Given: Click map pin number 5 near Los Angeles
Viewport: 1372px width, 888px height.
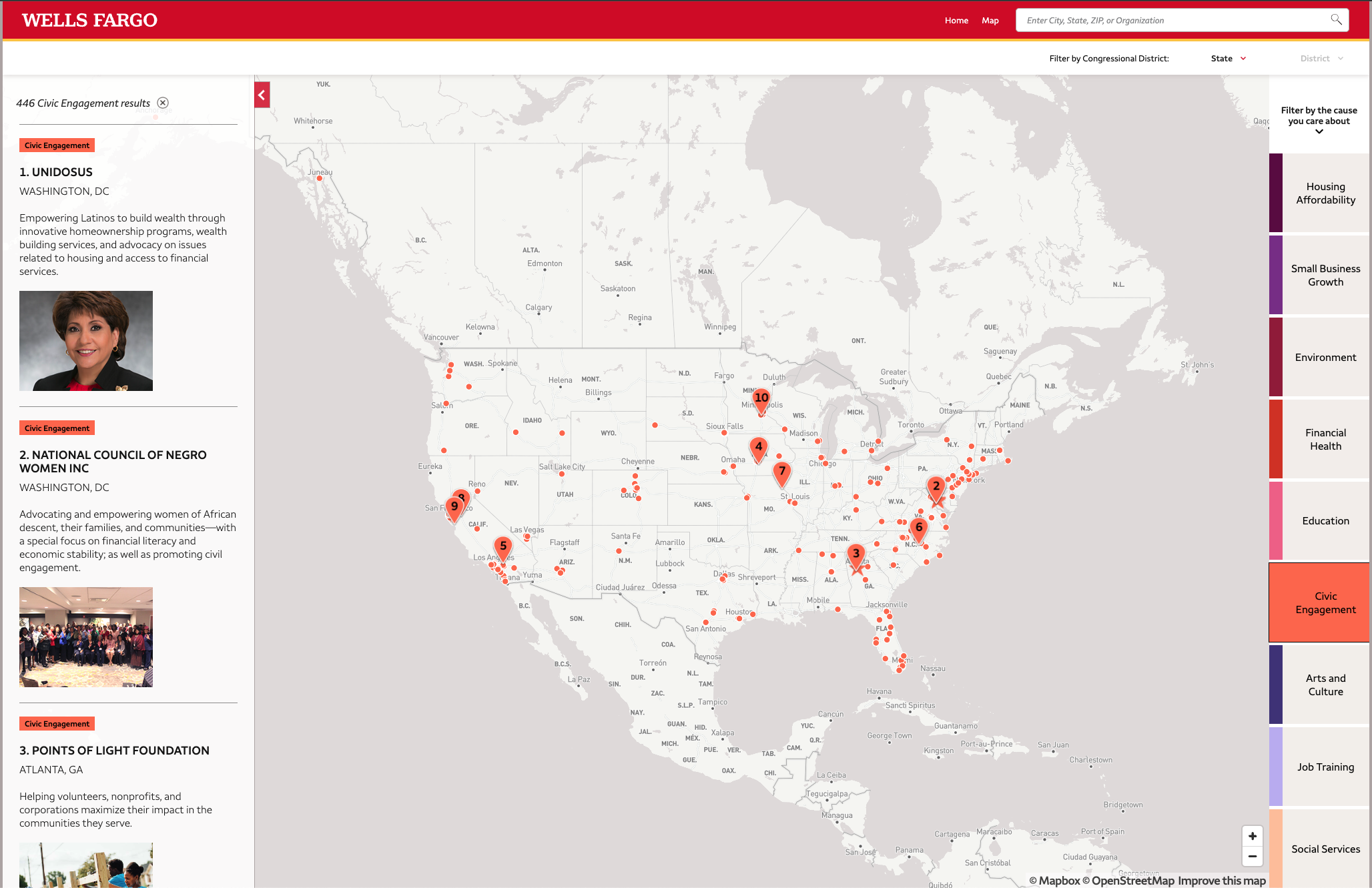Looking at the screenshot, I should point(503,547).
